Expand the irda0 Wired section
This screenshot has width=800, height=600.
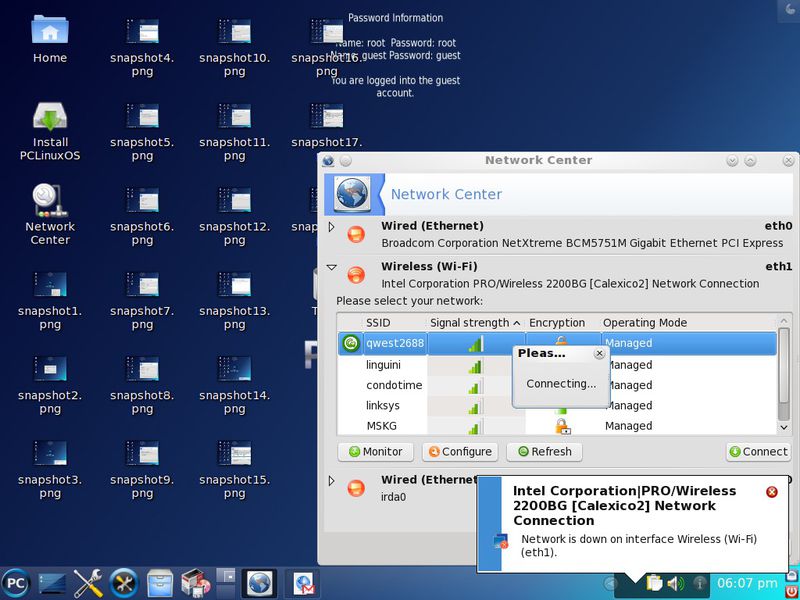click(332, 481)
